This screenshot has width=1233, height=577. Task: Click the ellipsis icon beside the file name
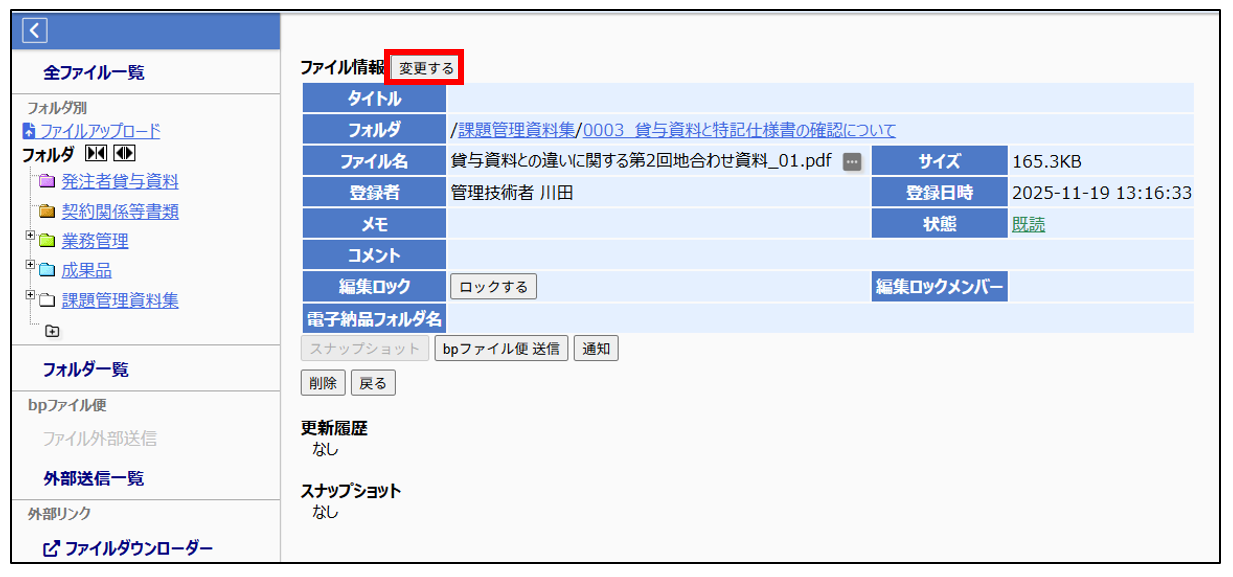coord(852,162)
